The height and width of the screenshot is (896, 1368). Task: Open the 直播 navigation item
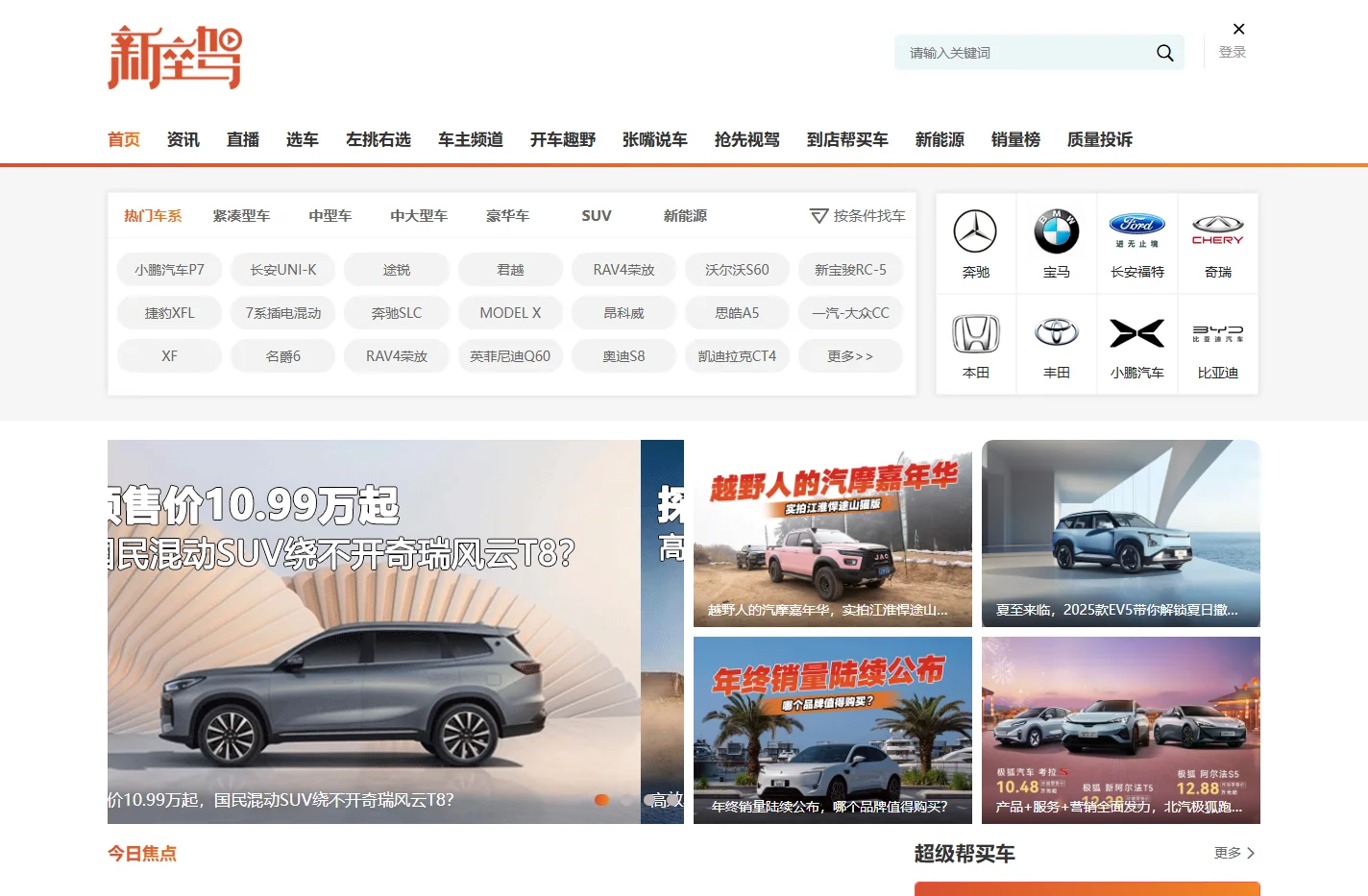[243, 139]
